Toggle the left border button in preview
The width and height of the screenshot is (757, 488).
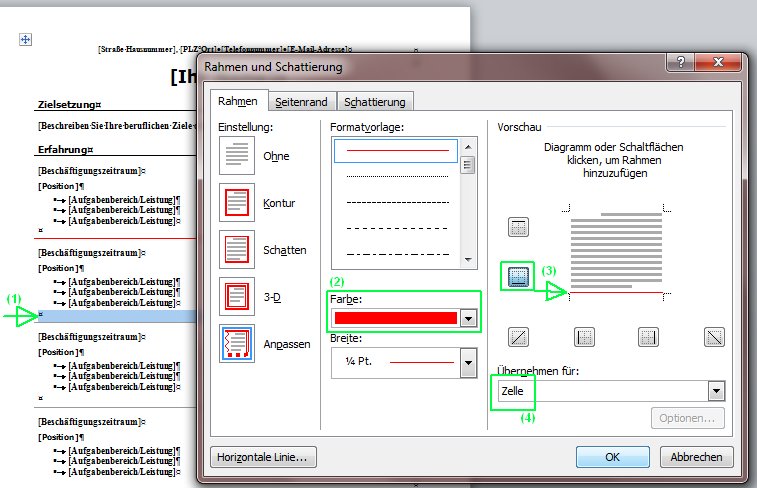coord(585,337)
